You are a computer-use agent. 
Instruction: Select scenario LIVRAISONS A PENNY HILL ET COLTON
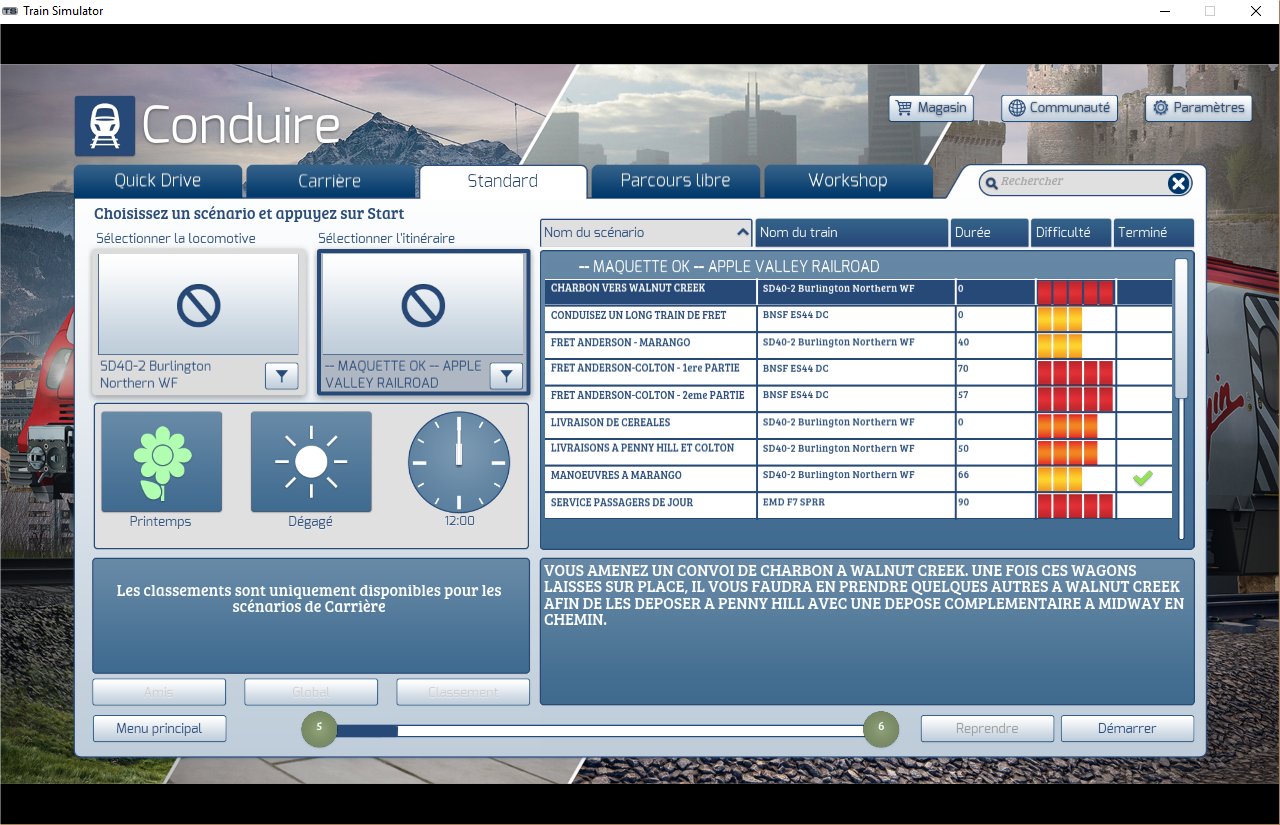coord(858,452)
